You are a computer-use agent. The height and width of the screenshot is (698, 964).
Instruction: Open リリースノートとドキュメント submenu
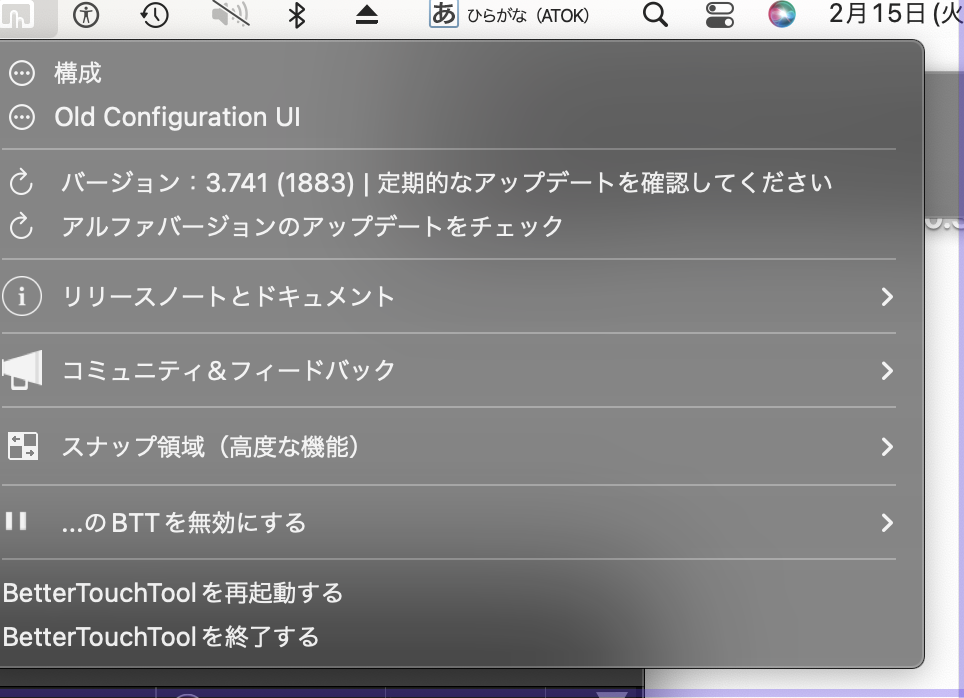[x=449, y=296]
